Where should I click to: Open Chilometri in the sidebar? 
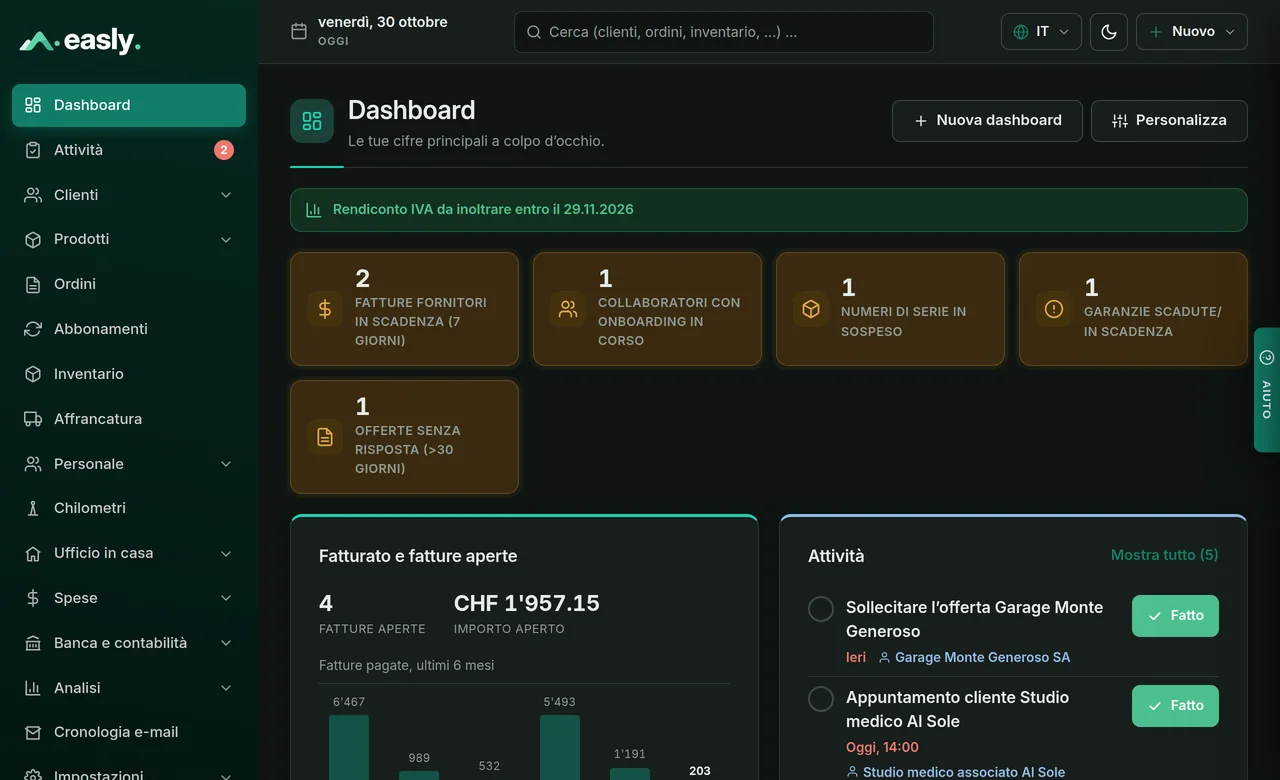129,508
